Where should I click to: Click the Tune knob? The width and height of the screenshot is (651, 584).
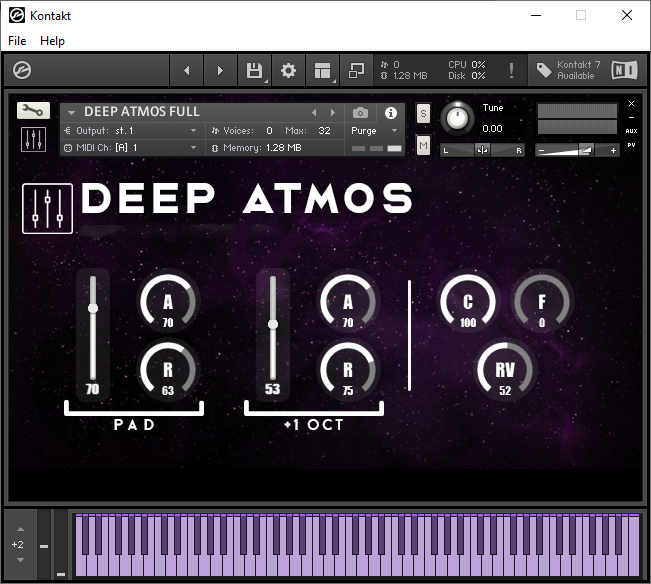click(457, 118)
